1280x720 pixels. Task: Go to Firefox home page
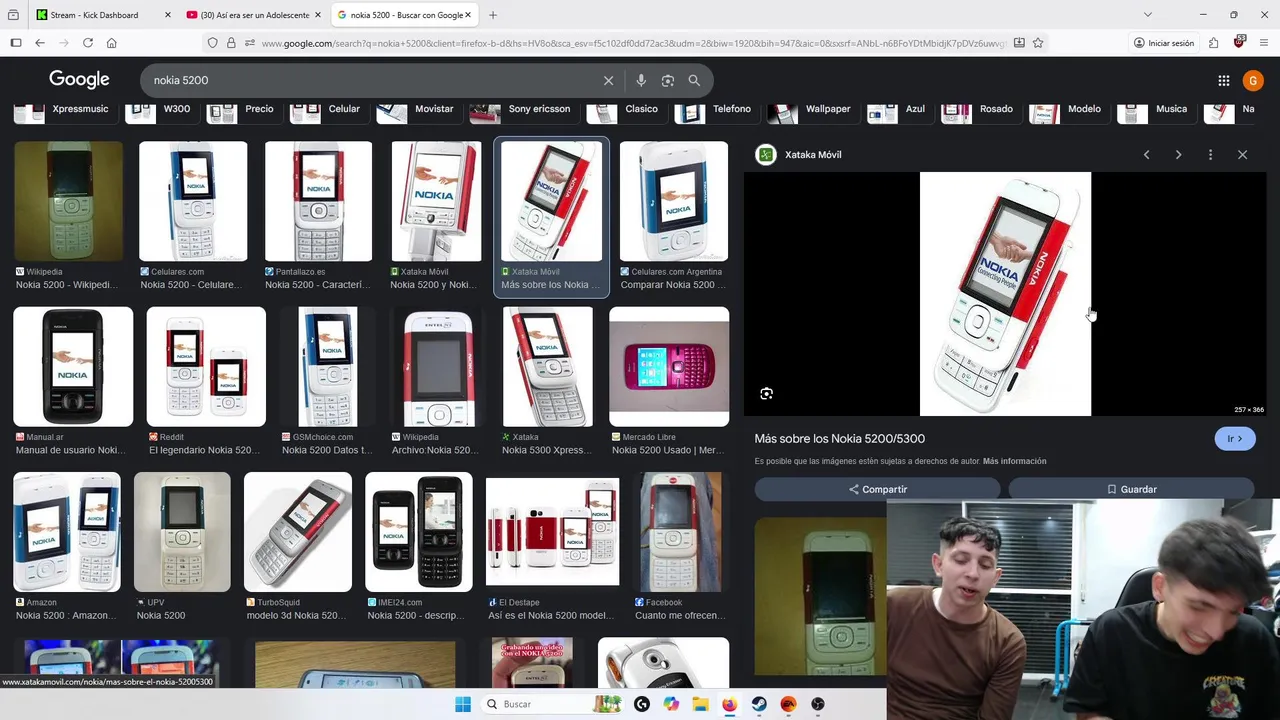pyautogui.click(x=112, y=43)
